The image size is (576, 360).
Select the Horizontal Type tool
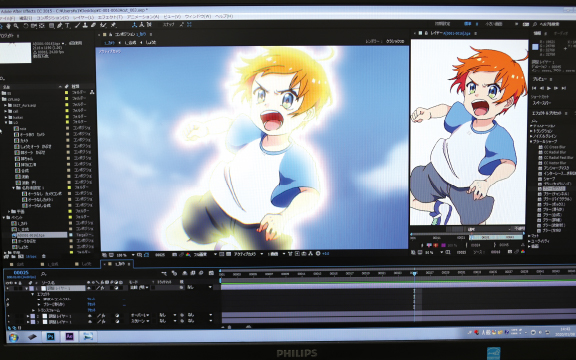pyautogui.click(x=67, y=25)
